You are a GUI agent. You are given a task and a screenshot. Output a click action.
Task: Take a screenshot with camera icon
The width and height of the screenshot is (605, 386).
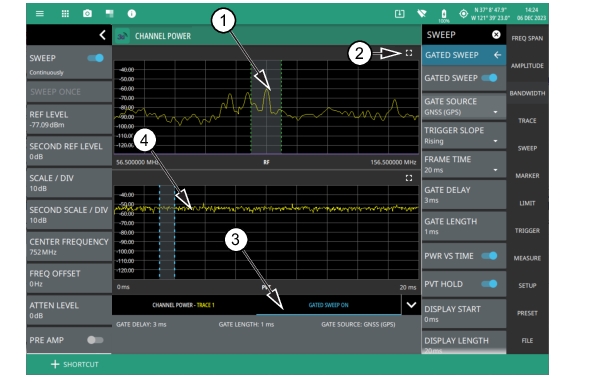88,14
